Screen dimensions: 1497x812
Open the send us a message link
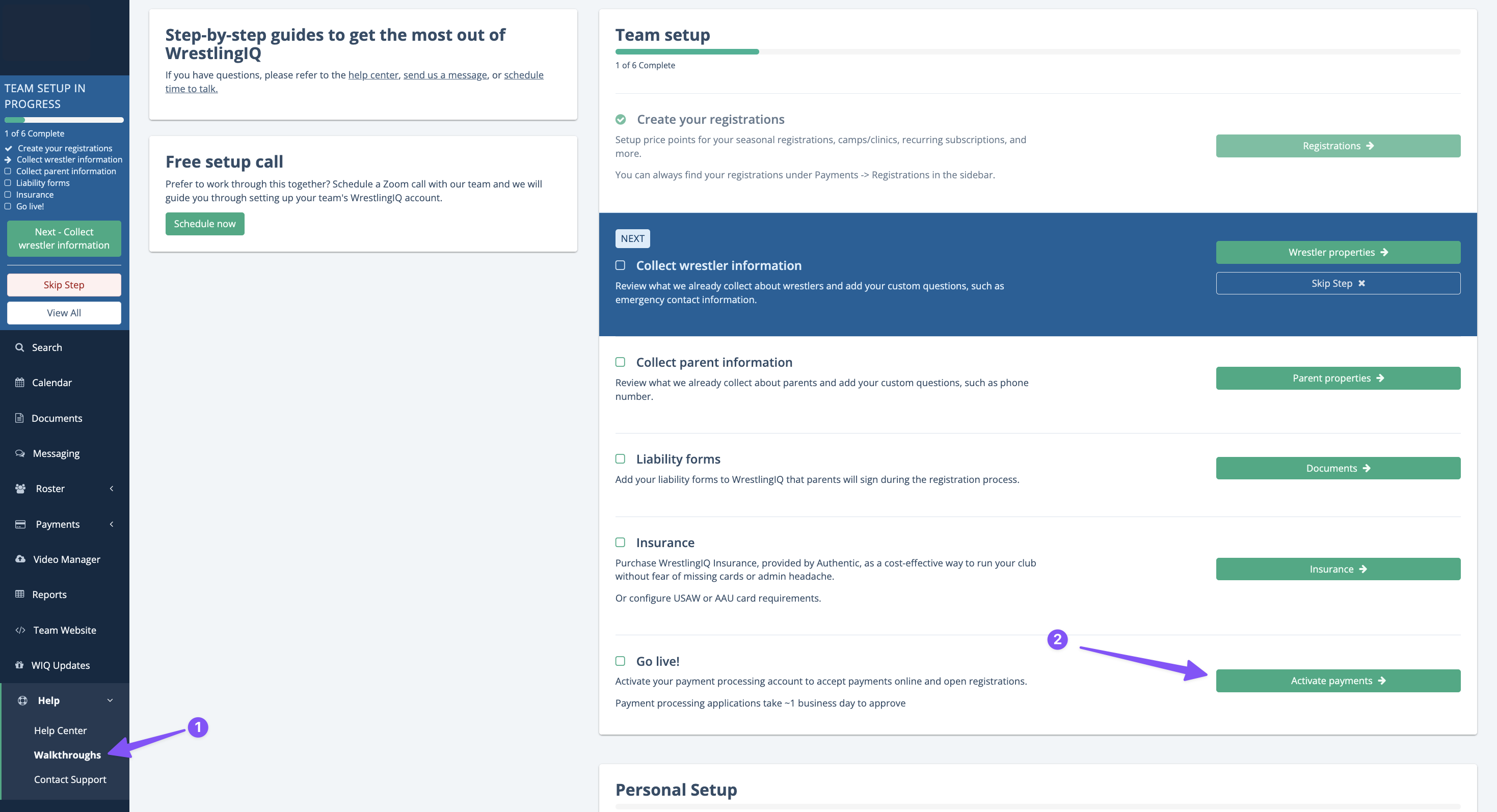[445, 75]
